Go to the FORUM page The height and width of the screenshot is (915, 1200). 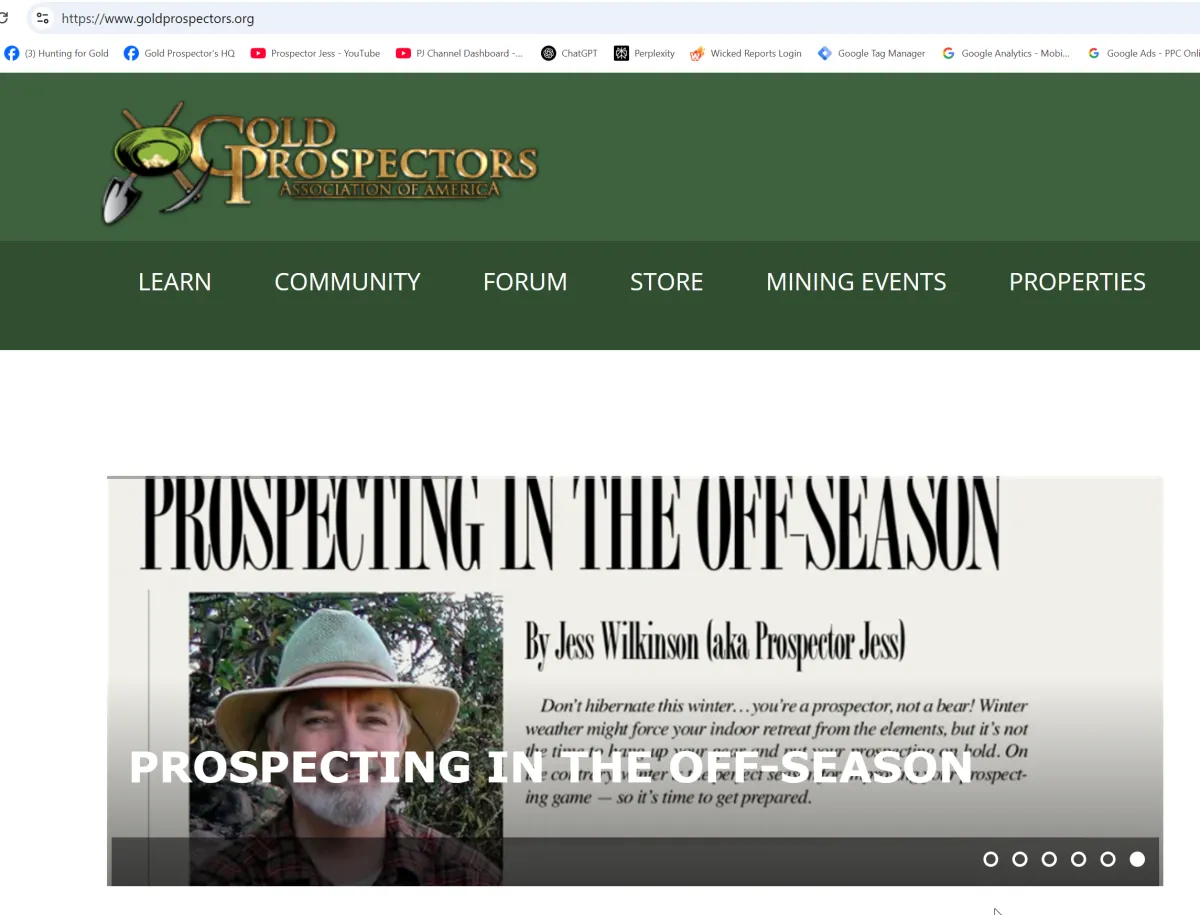(525, 282)
